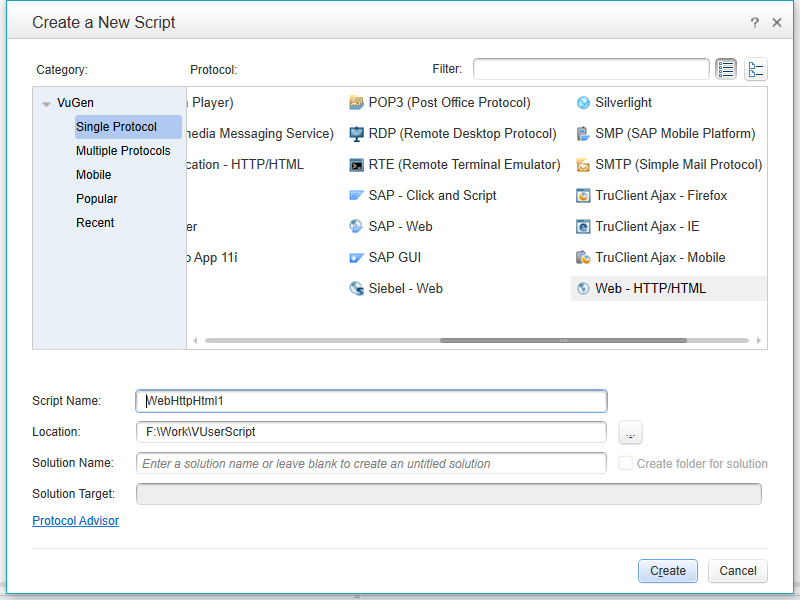Choose the Mobile category

(x=93, y=175)
